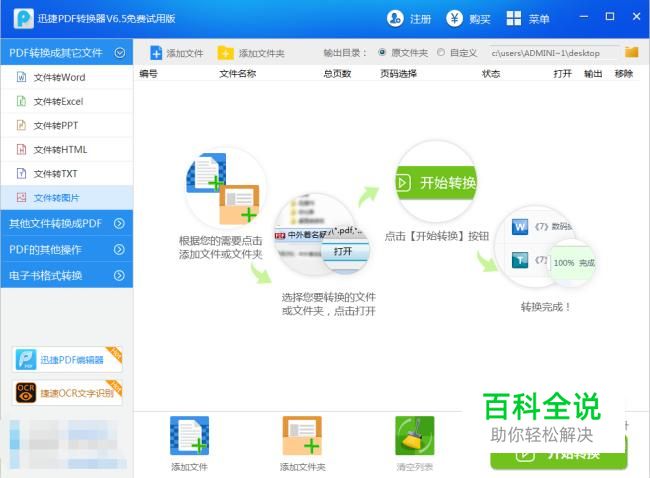Select 文件转HTML menu item

coord(67,149)
